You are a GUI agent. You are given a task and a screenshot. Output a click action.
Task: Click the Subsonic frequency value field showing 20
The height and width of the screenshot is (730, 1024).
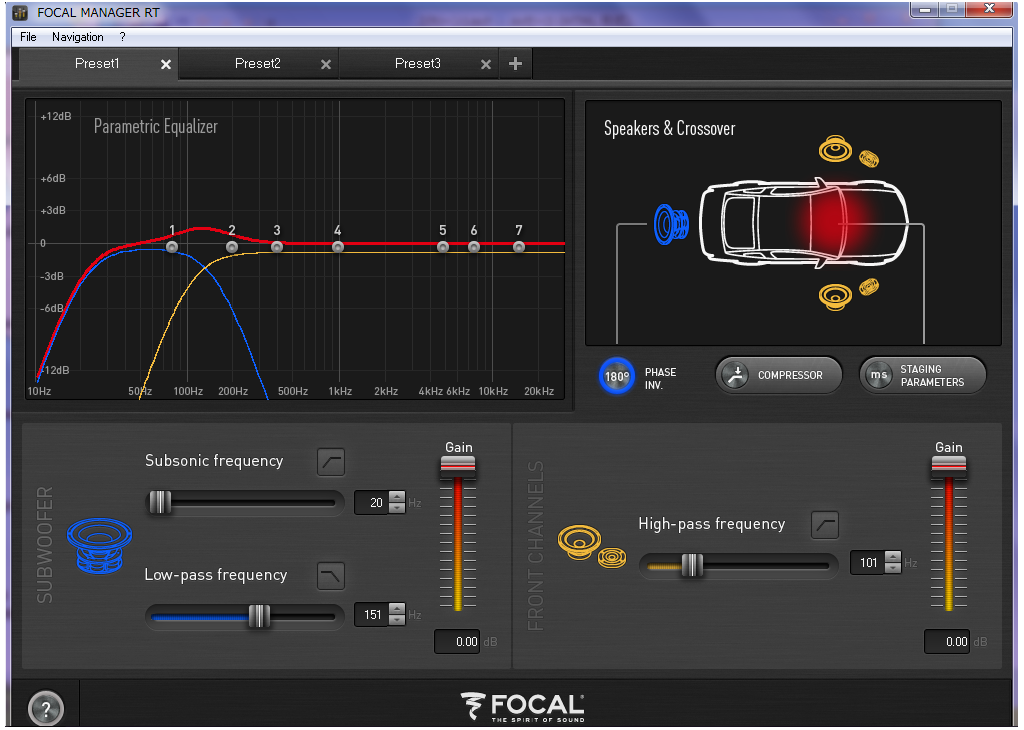(x=372, y=503)
